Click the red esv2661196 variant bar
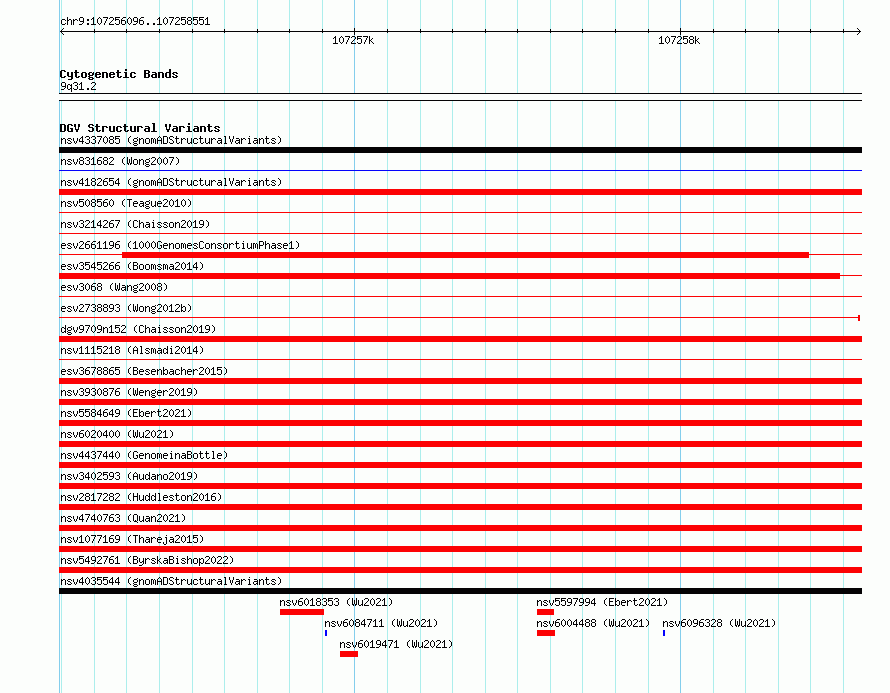The width and height of the screenshot is (890, 693). [465, 255]
